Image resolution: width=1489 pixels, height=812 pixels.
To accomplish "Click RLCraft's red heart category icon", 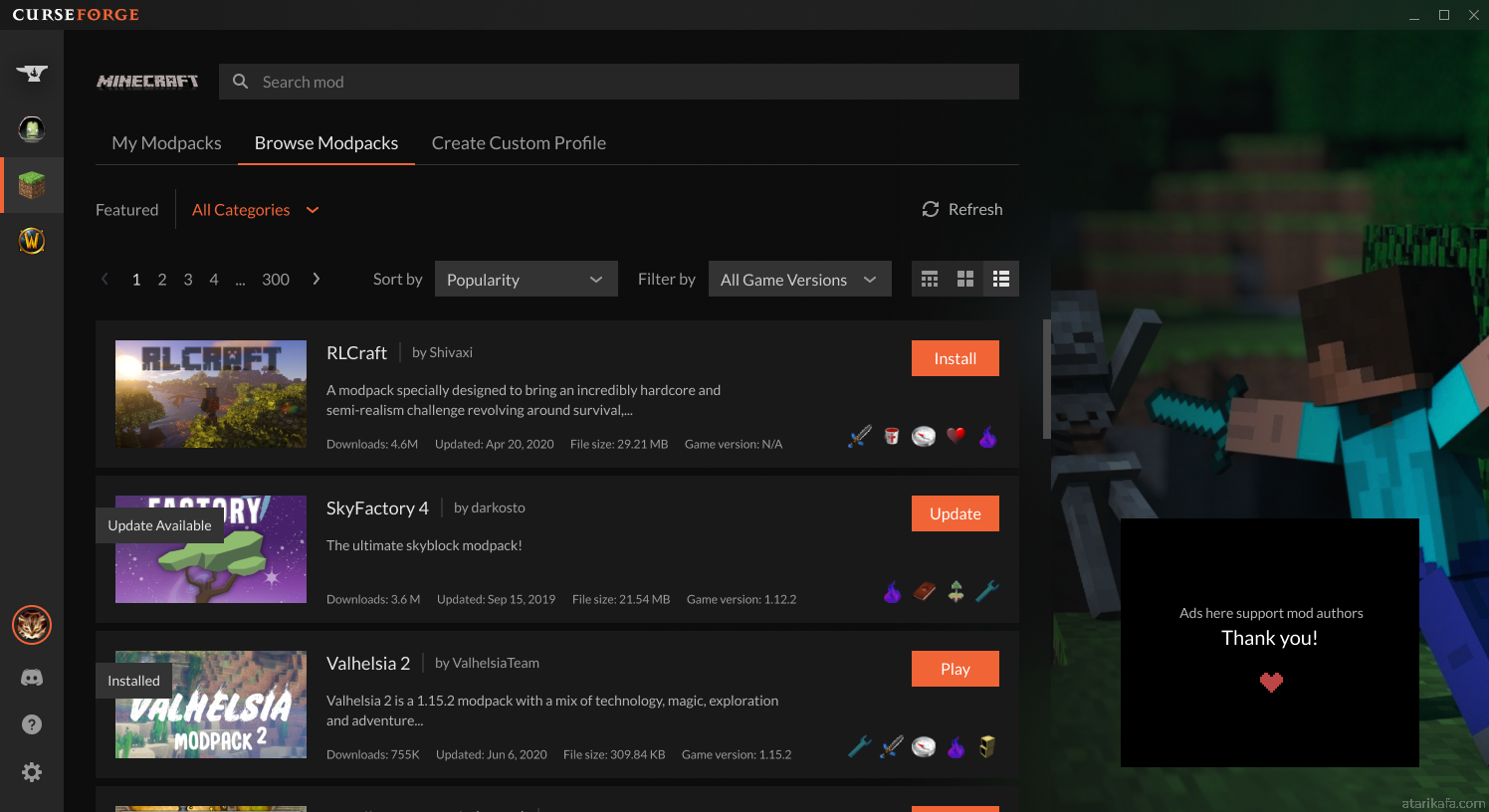I will (x=956, y=435).
